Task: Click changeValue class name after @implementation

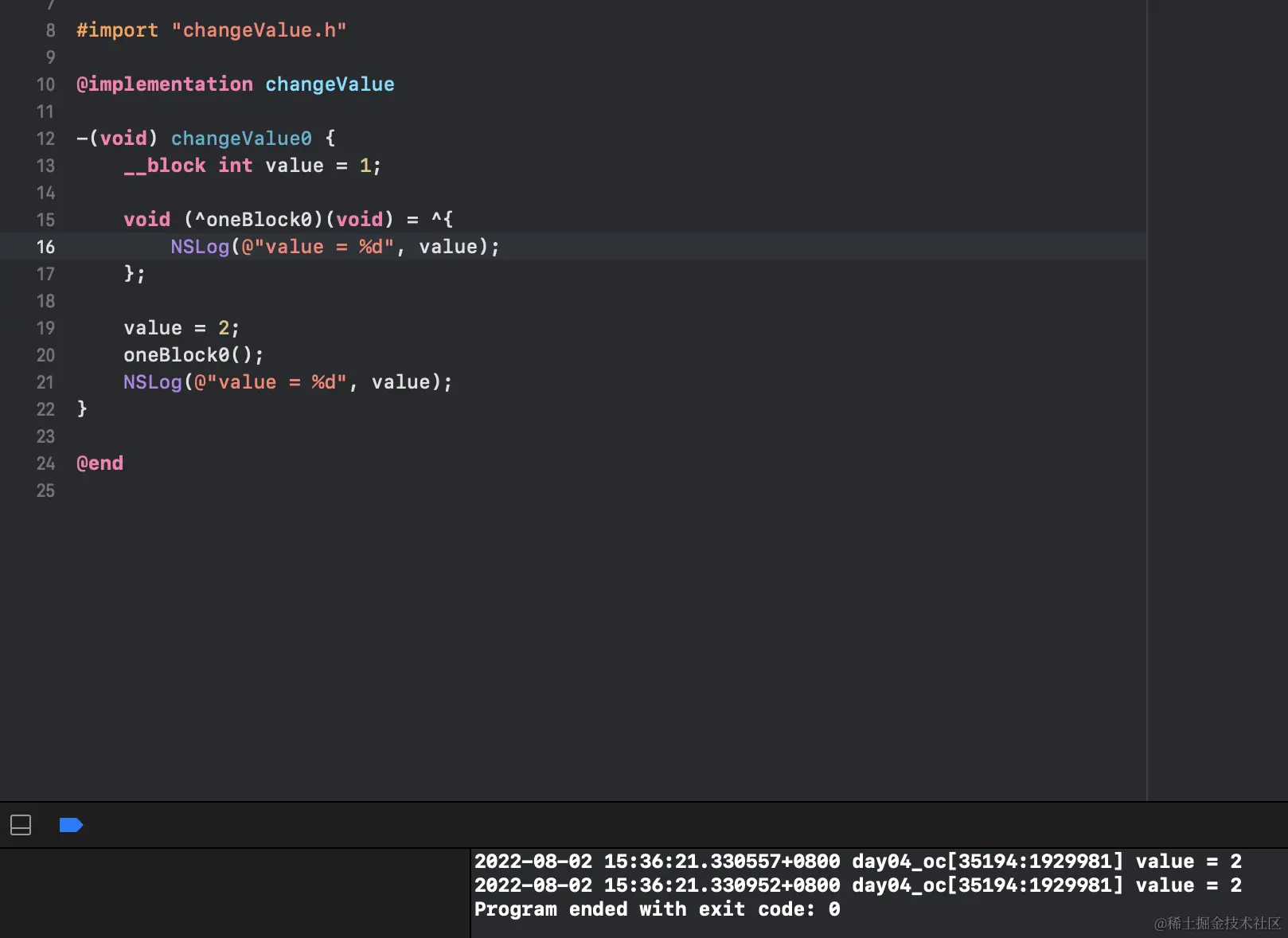Action: (330, 84)
